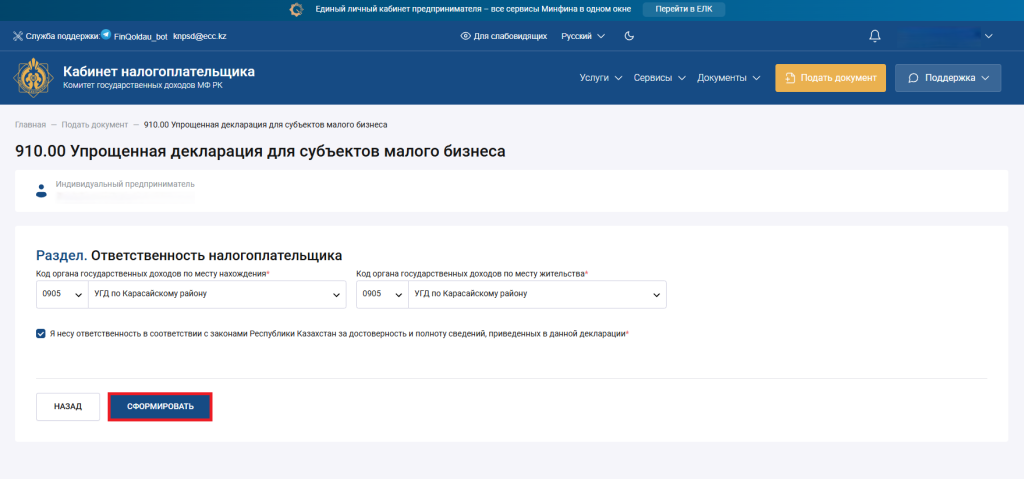Click the individual entrepreneur person icon
This screenshot has height=479, width=1024.
[x=41, y=190]
